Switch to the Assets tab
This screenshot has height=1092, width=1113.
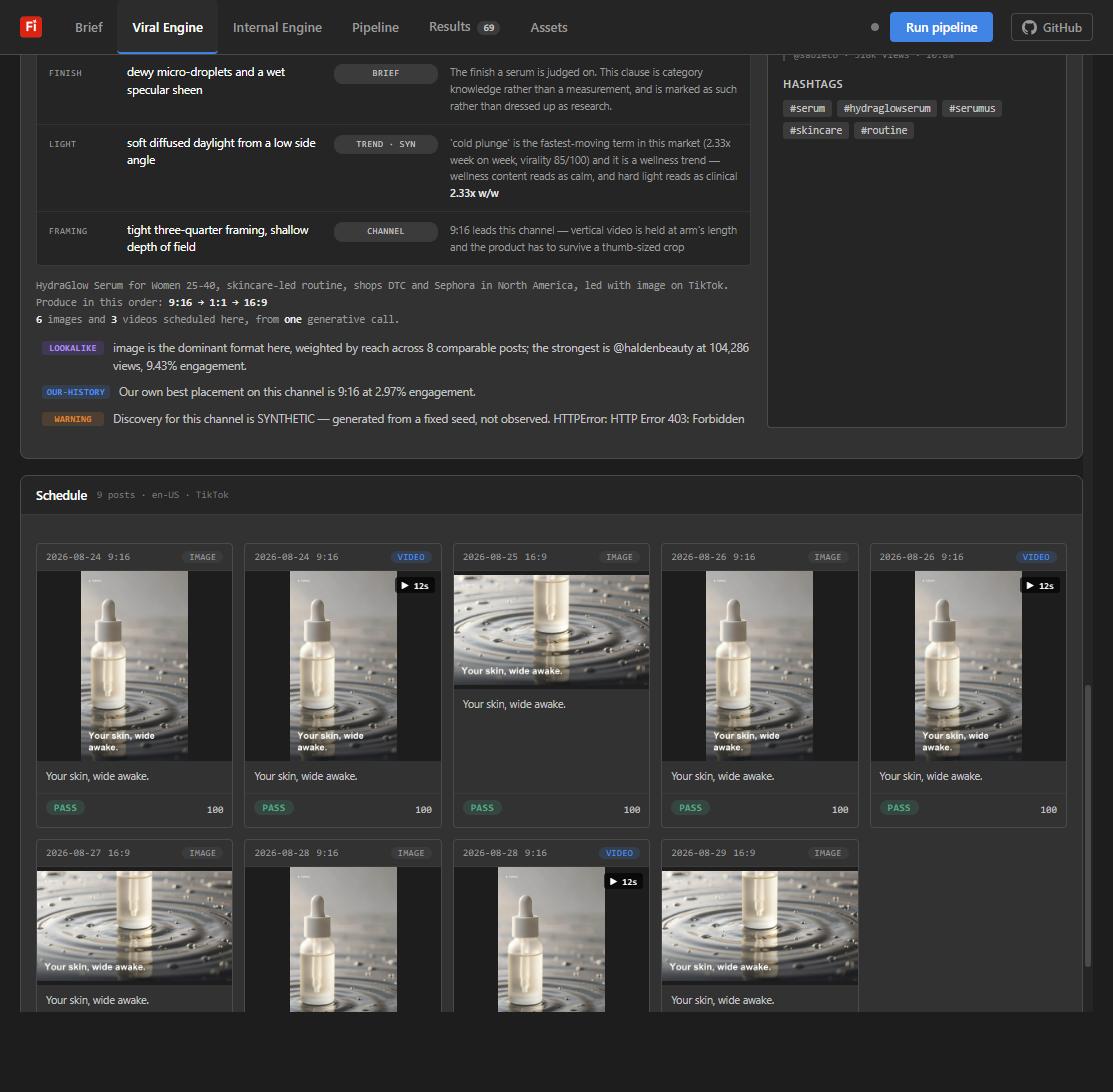(549, 27)
